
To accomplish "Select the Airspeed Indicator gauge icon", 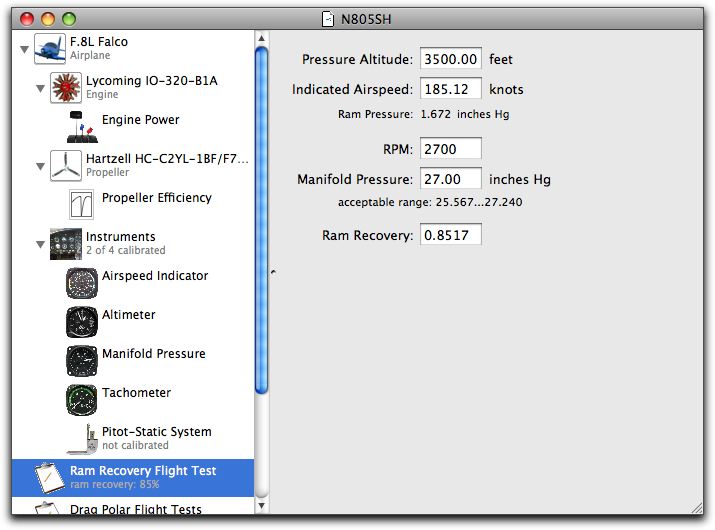I will tap(82, 283).
